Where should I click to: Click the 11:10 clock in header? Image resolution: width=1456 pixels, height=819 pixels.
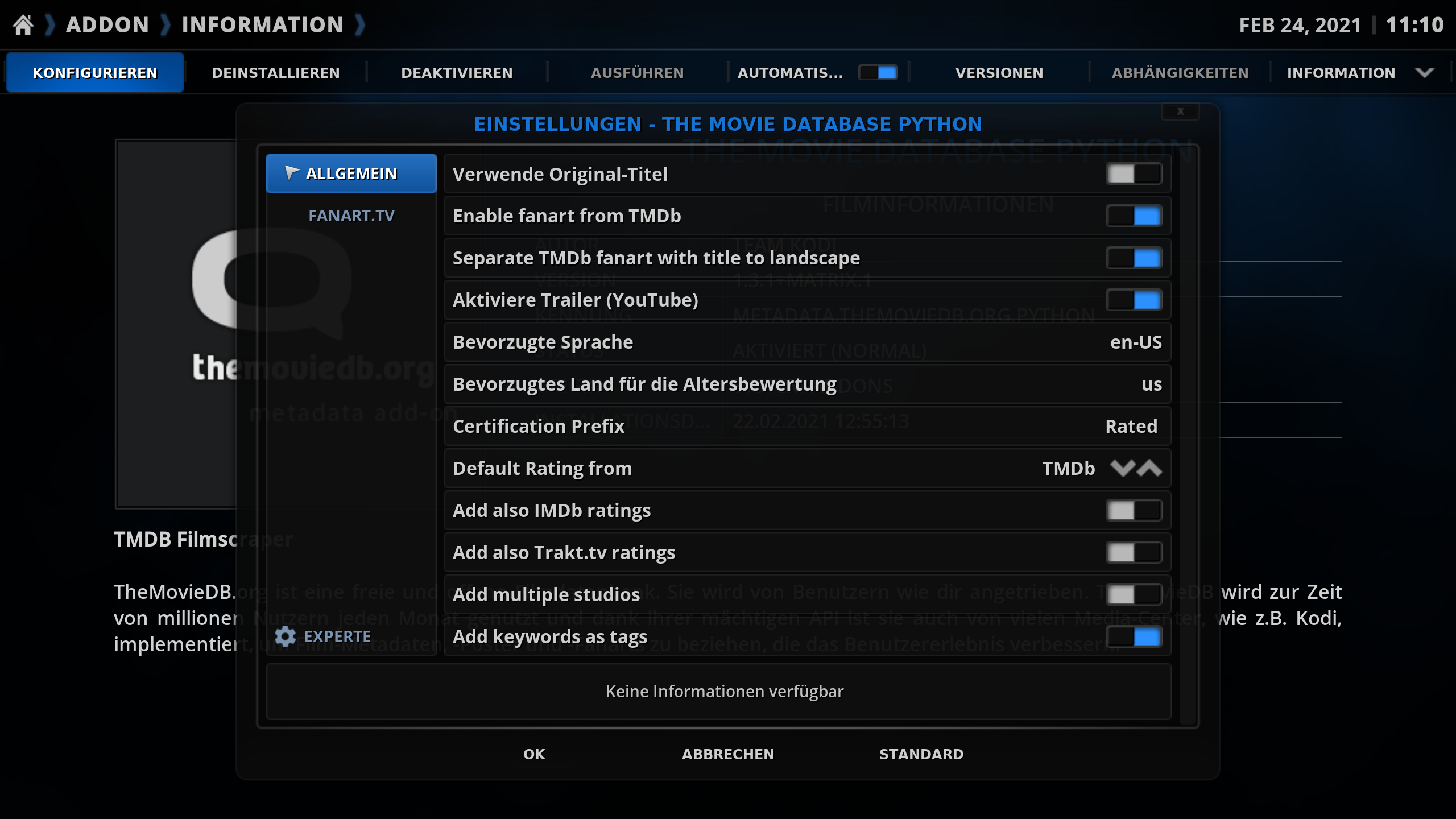point(1414,25)
